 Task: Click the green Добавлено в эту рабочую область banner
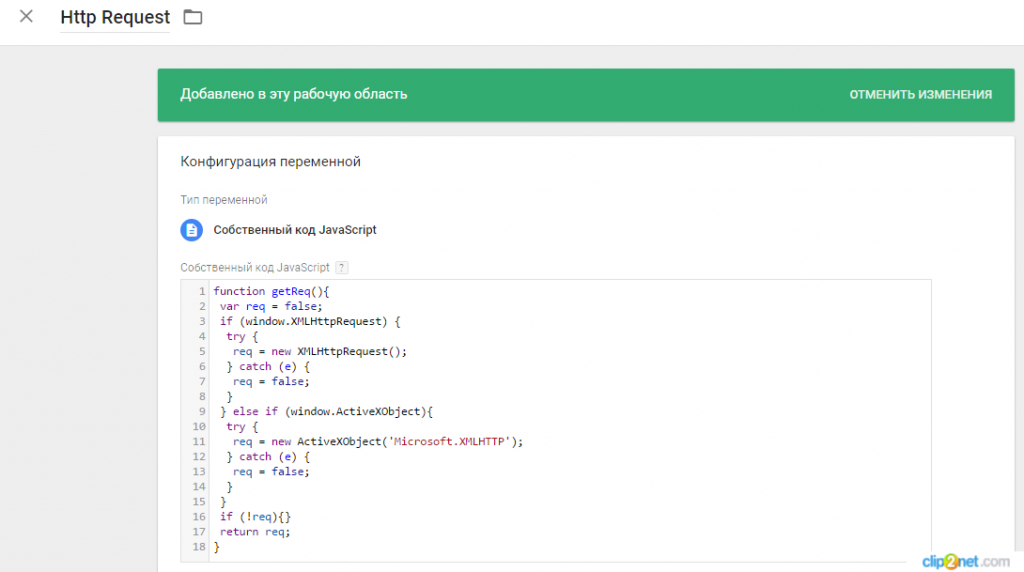[586, 95]
